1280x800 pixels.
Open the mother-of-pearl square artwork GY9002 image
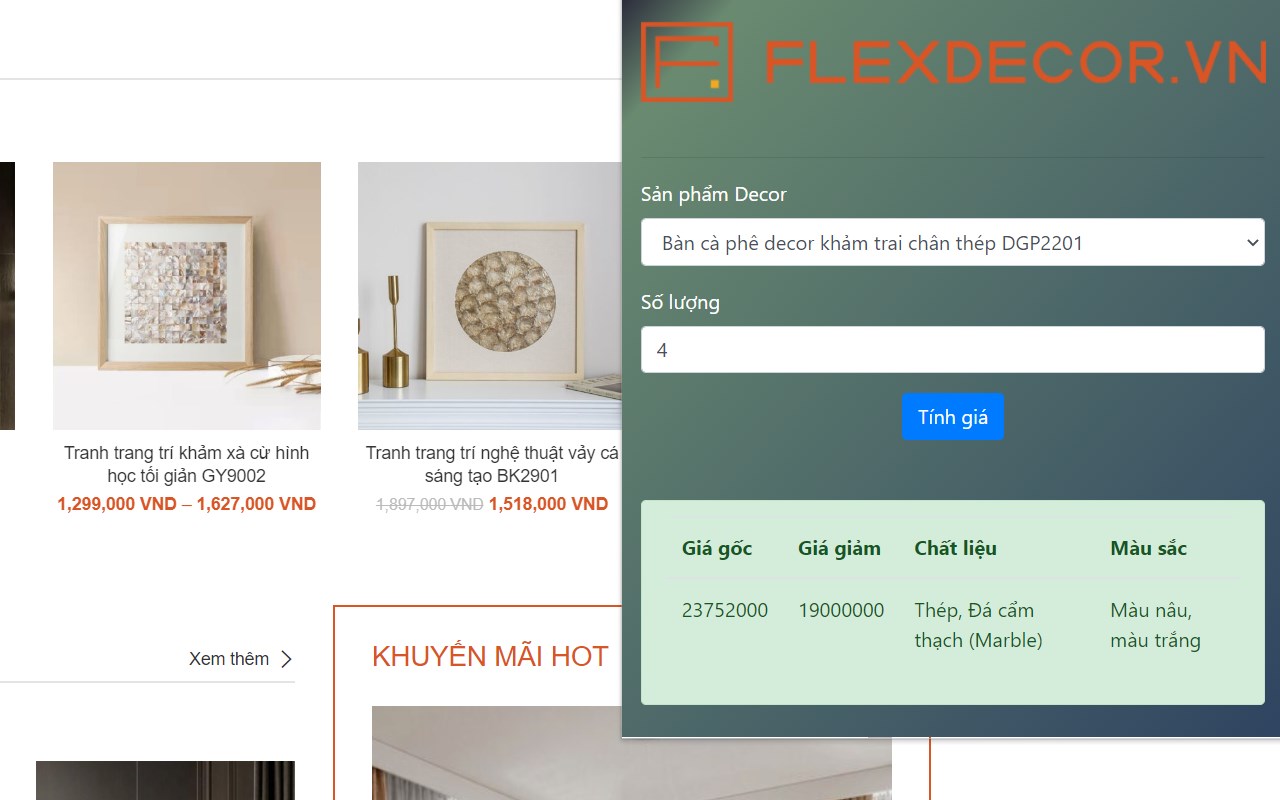click(187, 296)
